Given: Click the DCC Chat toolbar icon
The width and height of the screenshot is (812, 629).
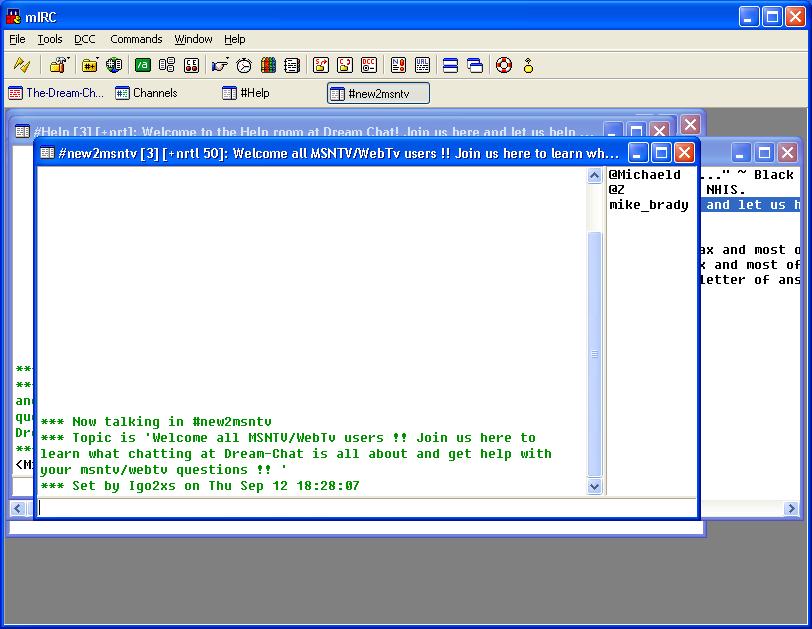Looking at the screenshot, I should pyautogui.click(x=345, y=65).
